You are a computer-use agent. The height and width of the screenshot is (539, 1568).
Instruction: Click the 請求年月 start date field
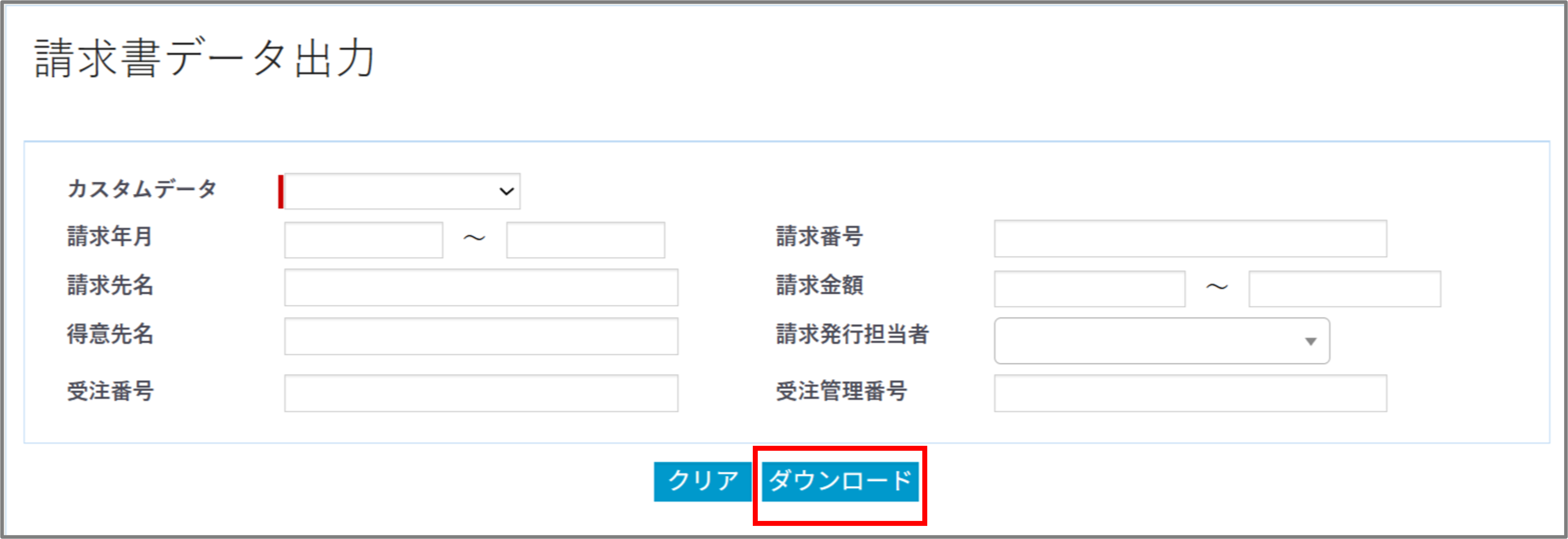(x=363, y=240)
